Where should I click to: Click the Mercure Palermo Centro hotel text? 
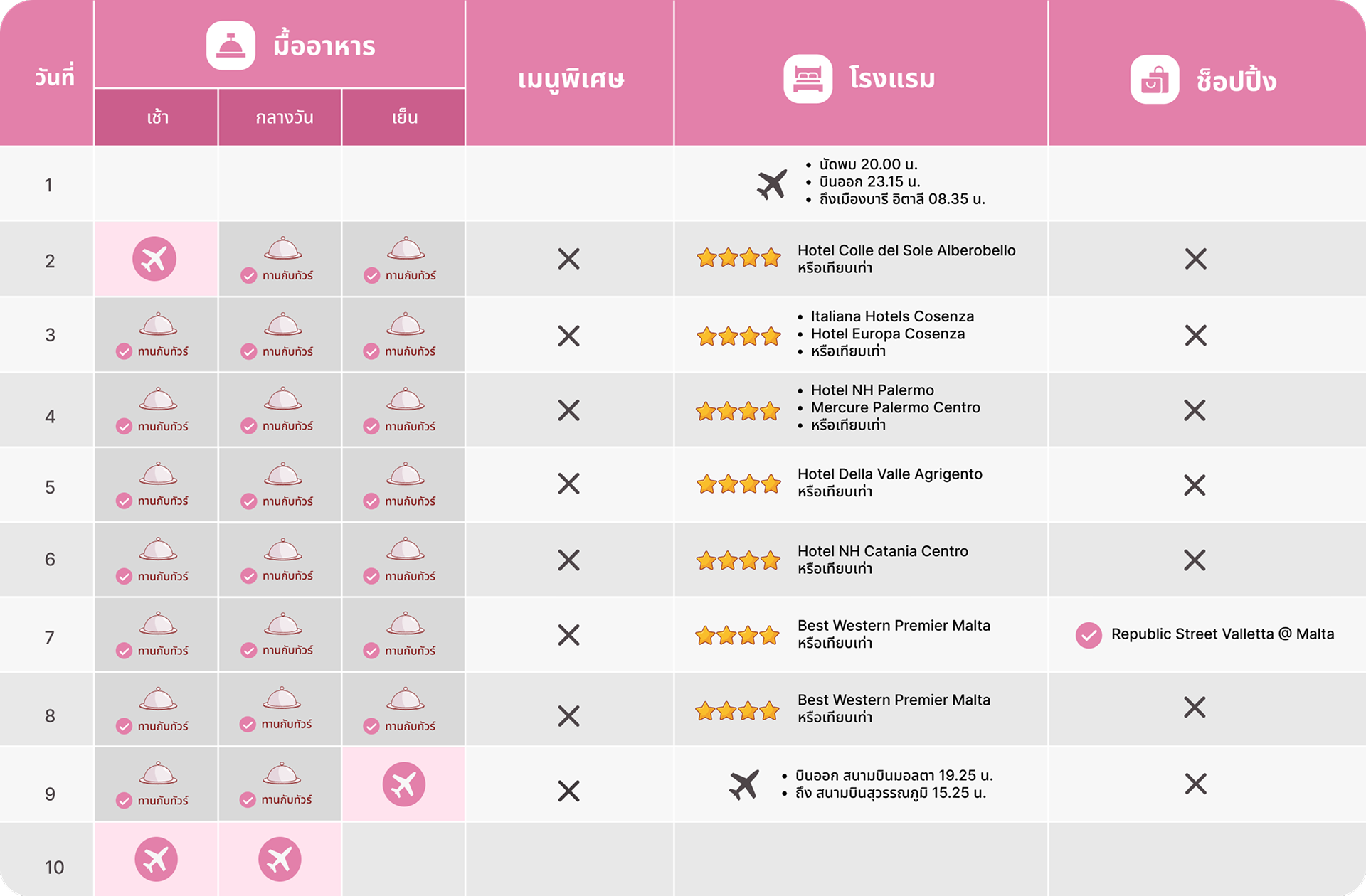click(895, 407)
